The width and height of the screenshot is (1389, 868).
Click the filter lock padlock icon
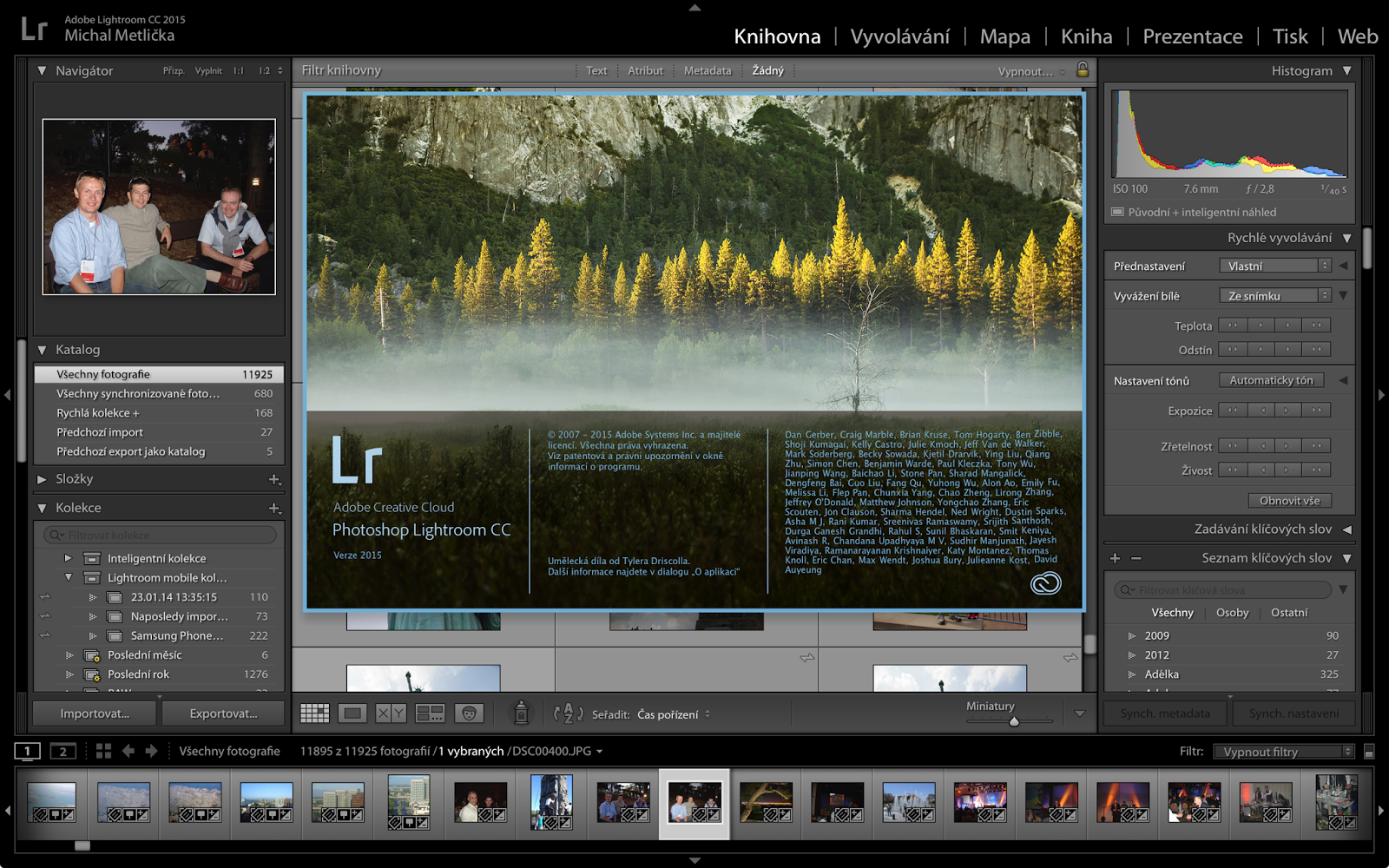pyautogui.click(x=1083, y=69)
